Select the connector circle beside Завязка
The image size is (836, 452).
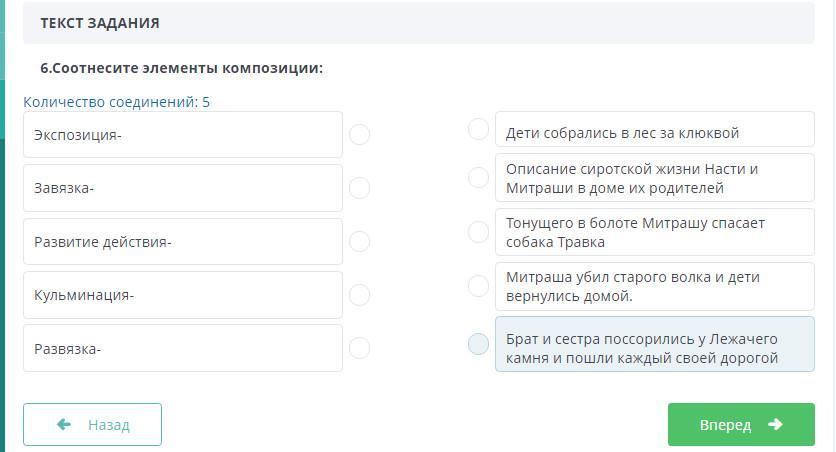point(360,188)
